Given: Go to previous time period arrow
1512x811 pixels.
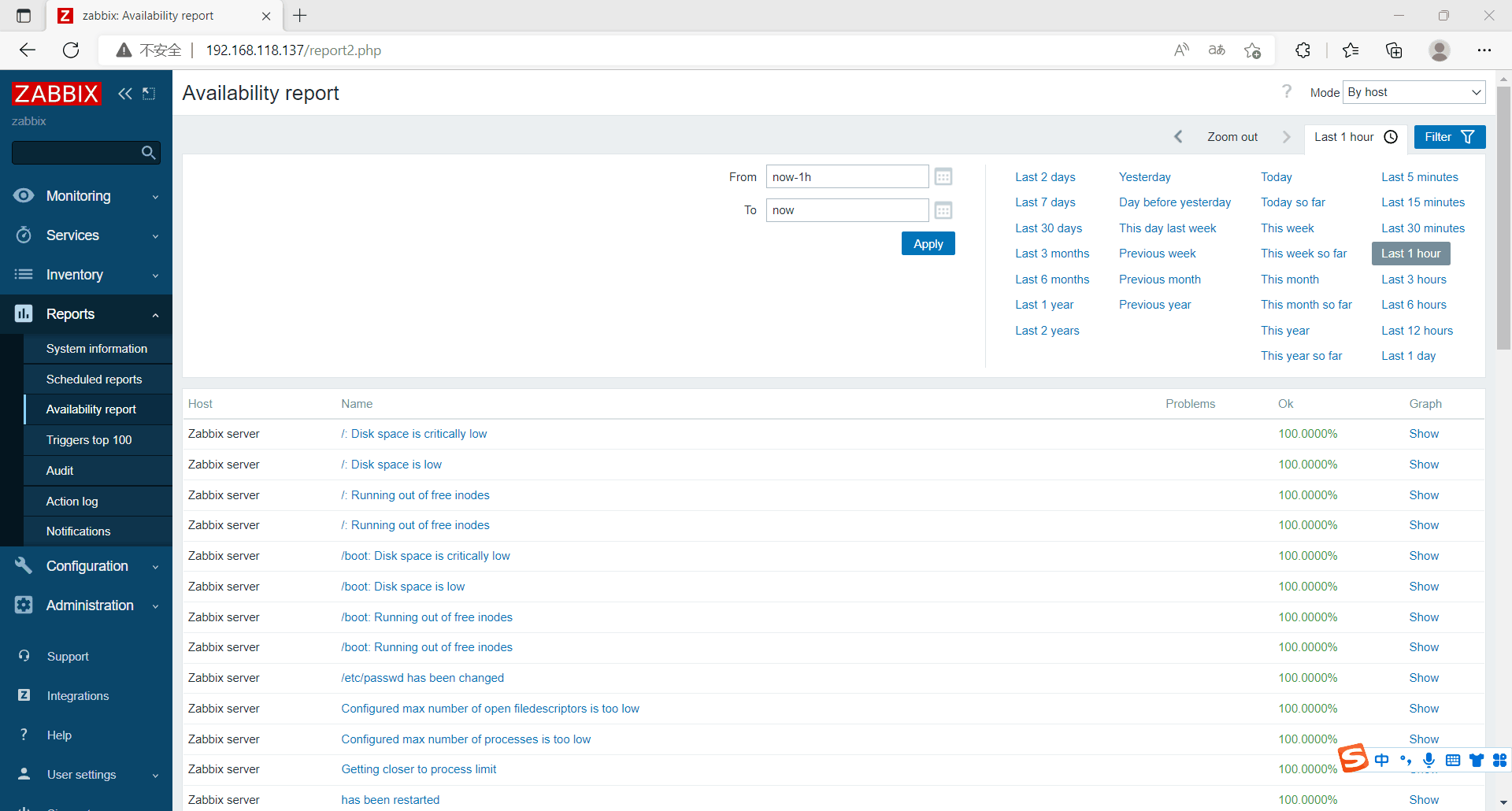Looking at the screenshot, I should click(x=1179, y=137).
